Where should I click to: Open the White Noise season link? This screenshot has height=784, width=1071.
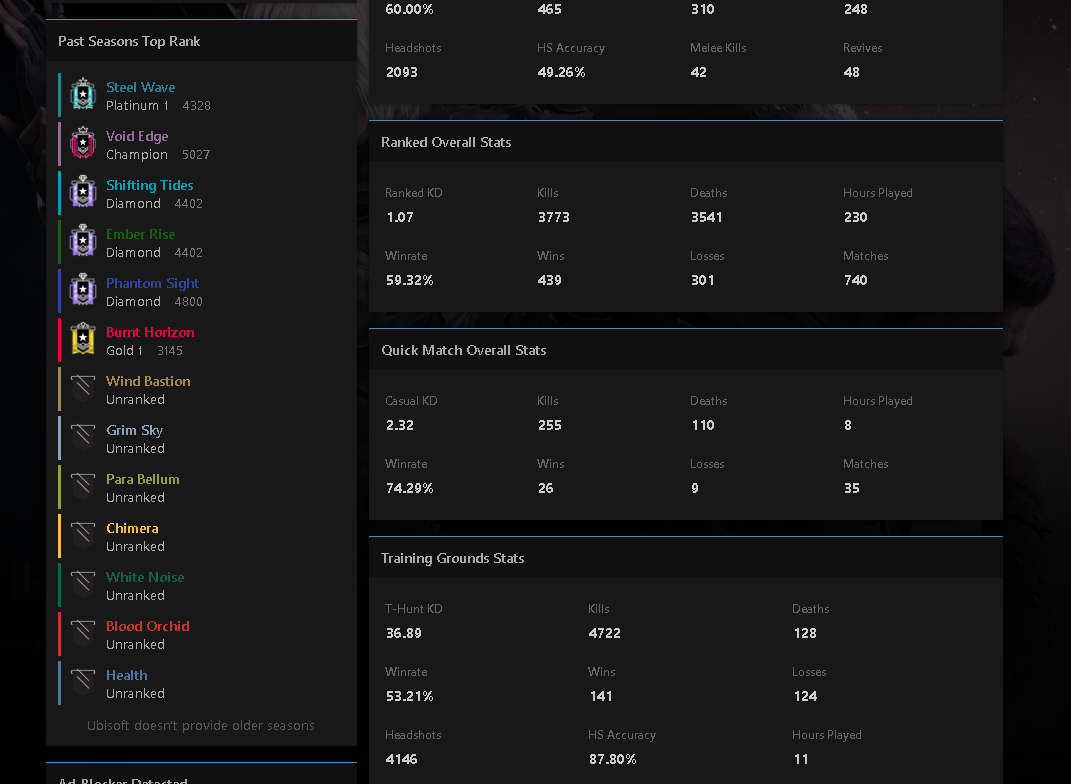point(145,577)
